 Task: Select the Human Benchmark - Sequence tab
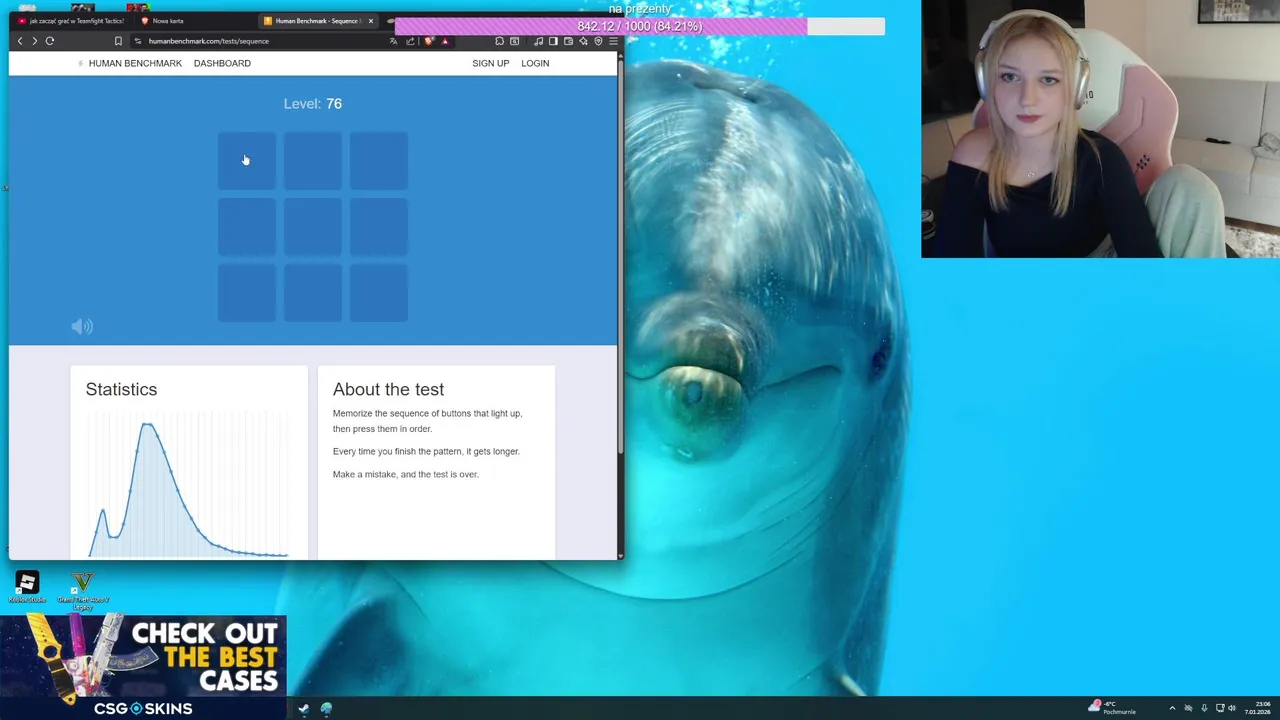pyautogui.click(x=315, y=20)
